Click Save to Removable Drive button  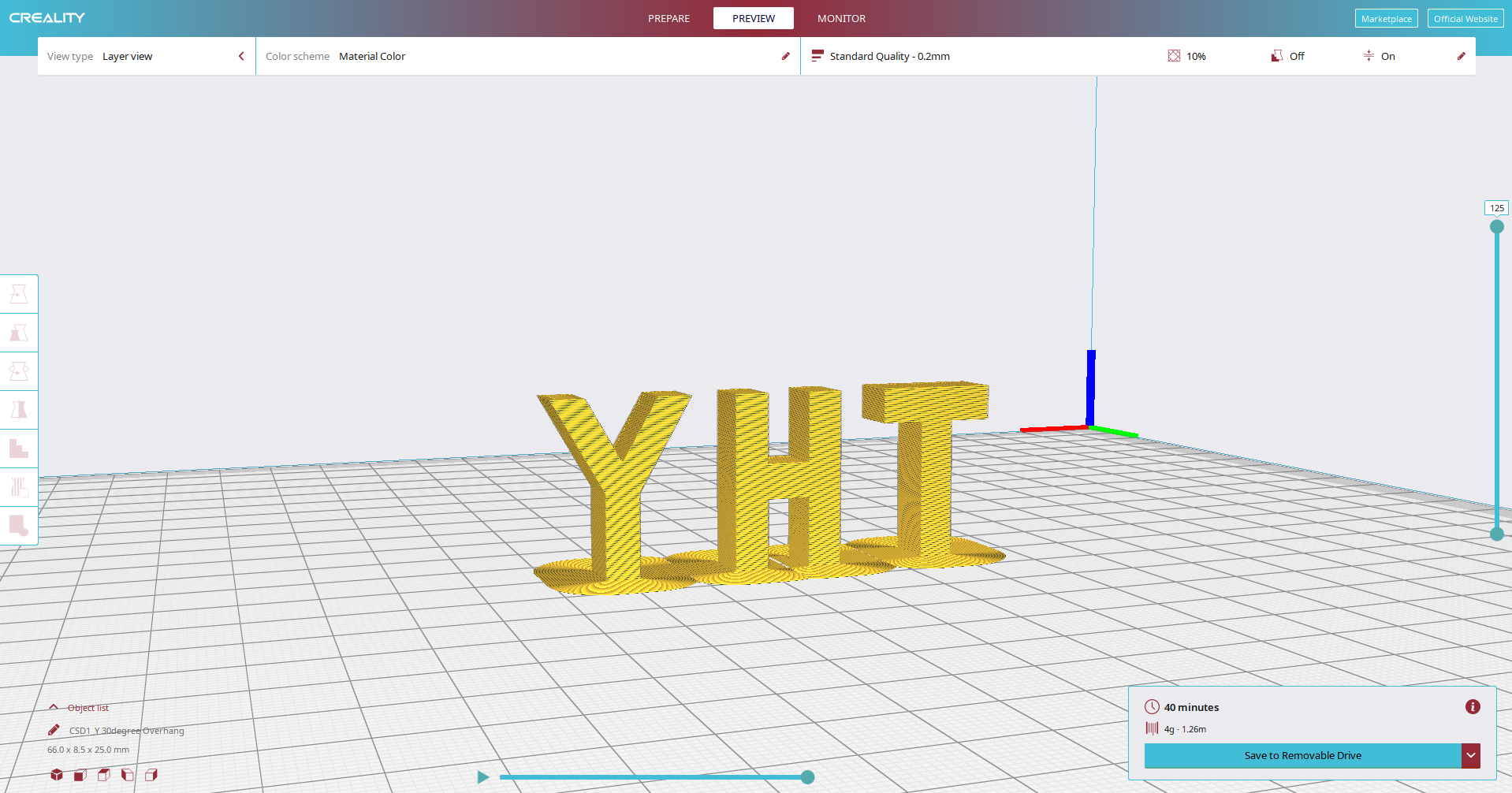tap(1302, 755)
